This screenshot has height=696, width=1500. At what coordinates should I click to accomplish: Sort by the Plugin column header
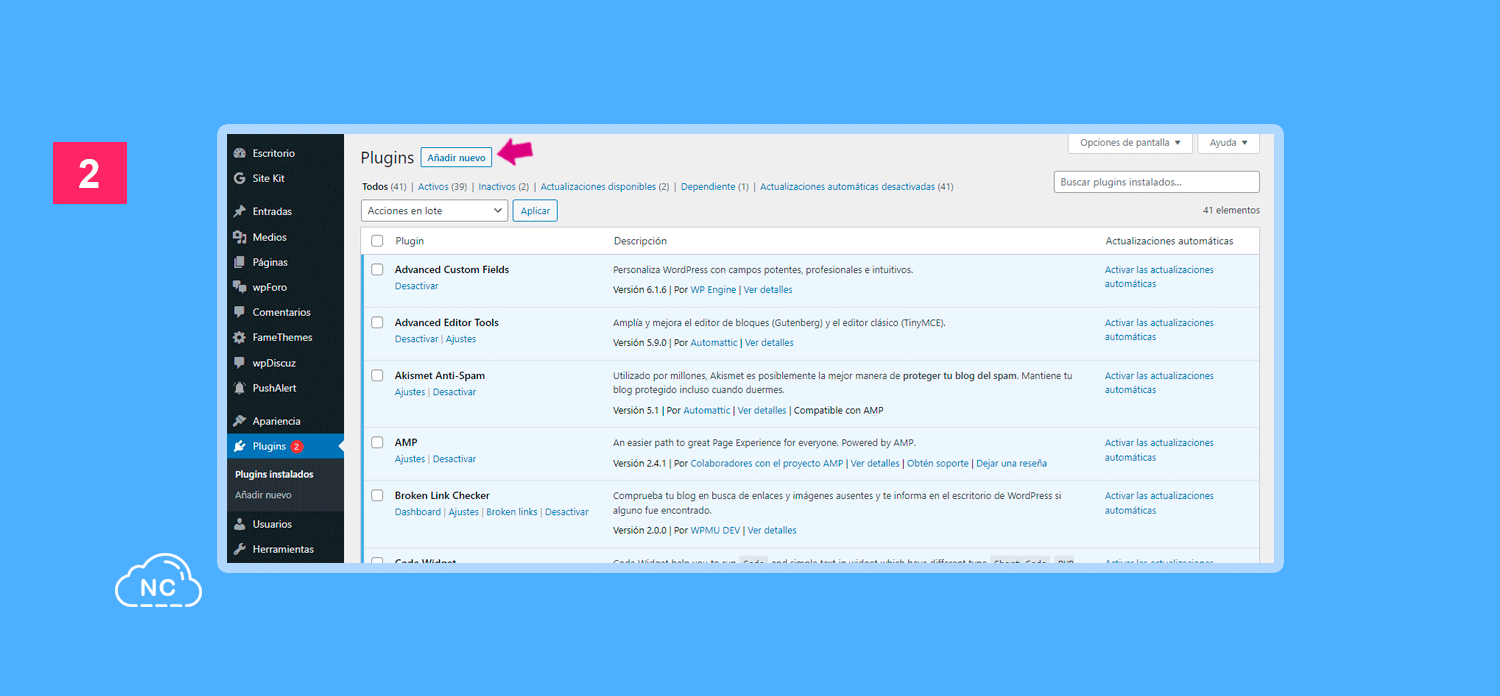click(410, 241)
